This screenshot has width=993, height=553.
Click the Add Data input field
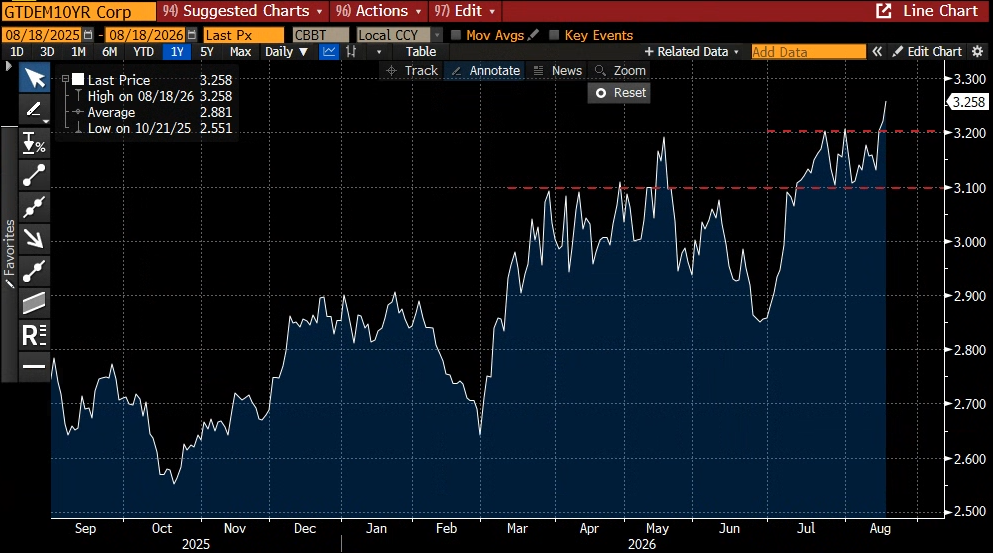pyautogui.click(x=809, y=52)
